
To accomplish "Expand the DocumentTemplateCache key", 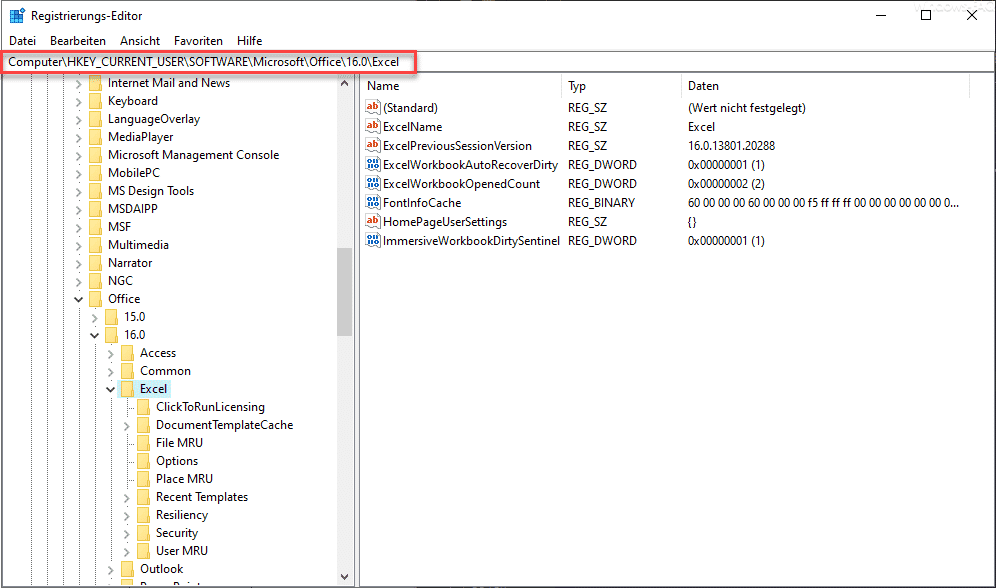I will tap(126, 425).
